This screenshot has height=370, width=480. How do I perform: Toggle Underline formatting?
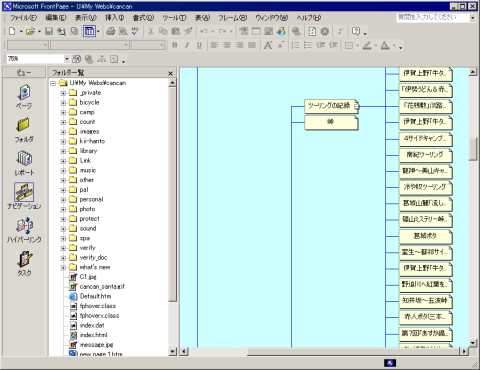point(199,45)
